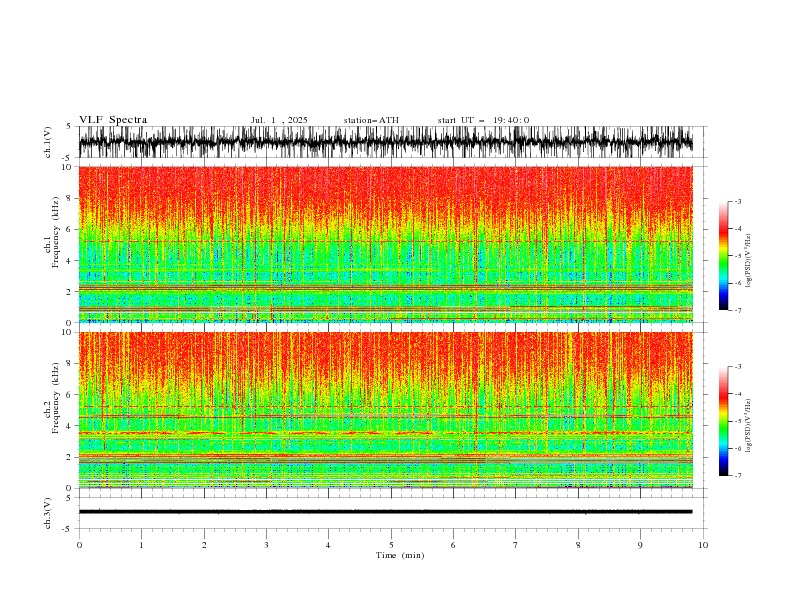Click the "ch.3(V)" axis label
792x612 pixels.
(48, 513)
